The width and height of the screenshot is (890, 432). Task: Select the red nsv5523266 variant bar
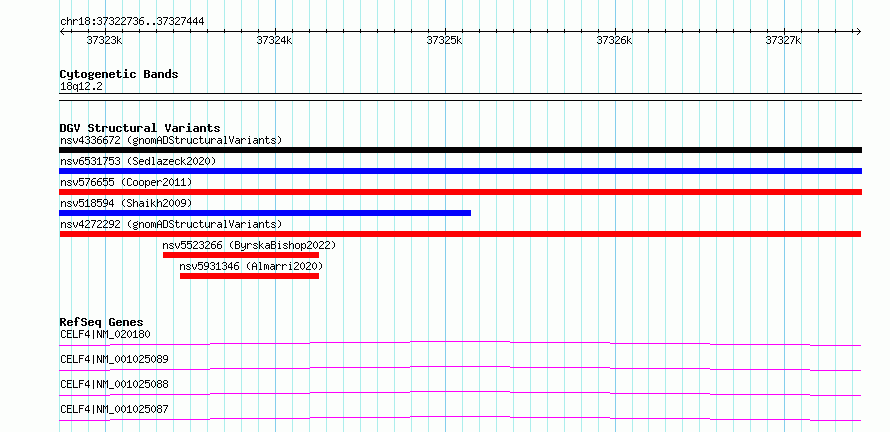pyautogui.click(x=241, y=255)
